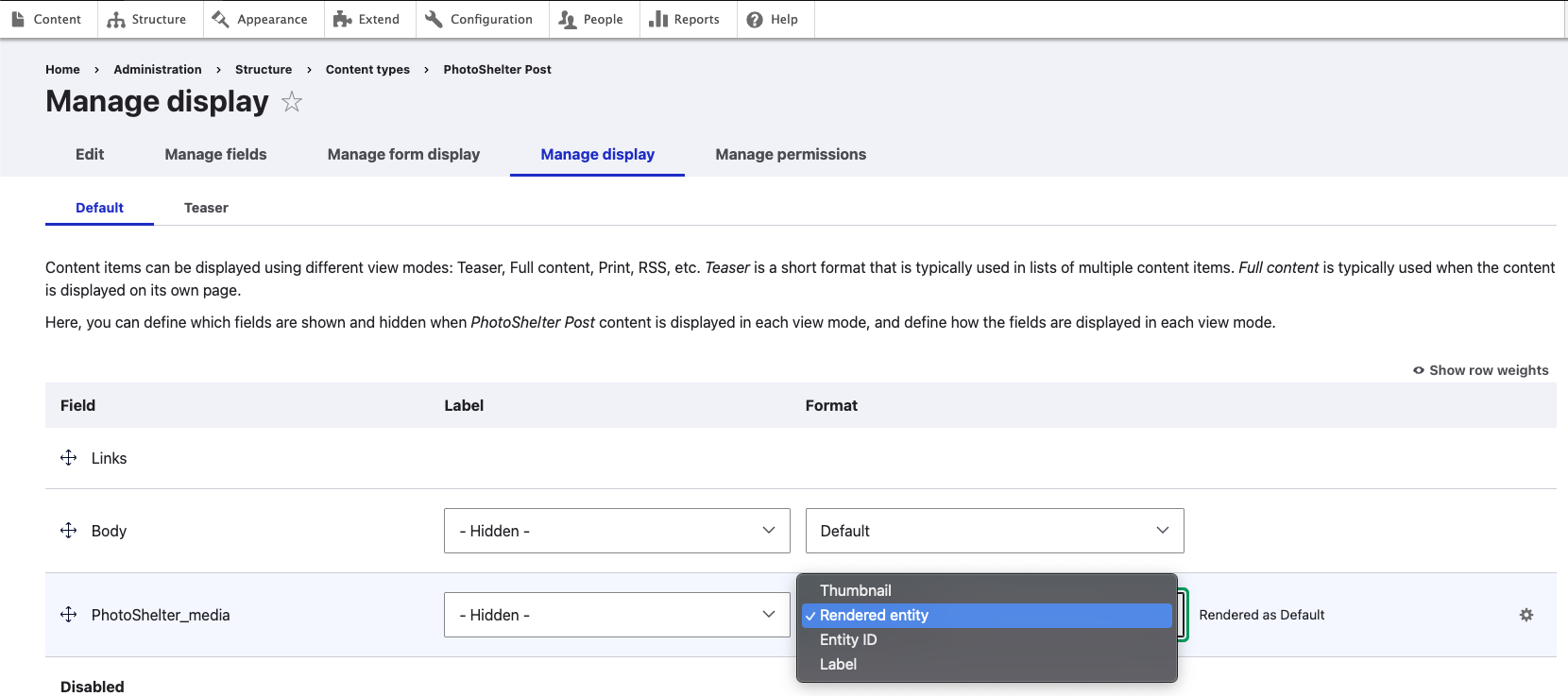Click the PhotoShelter_media field name
Viewport: 1568px width, 696px height.
click(x=161, y=615)
